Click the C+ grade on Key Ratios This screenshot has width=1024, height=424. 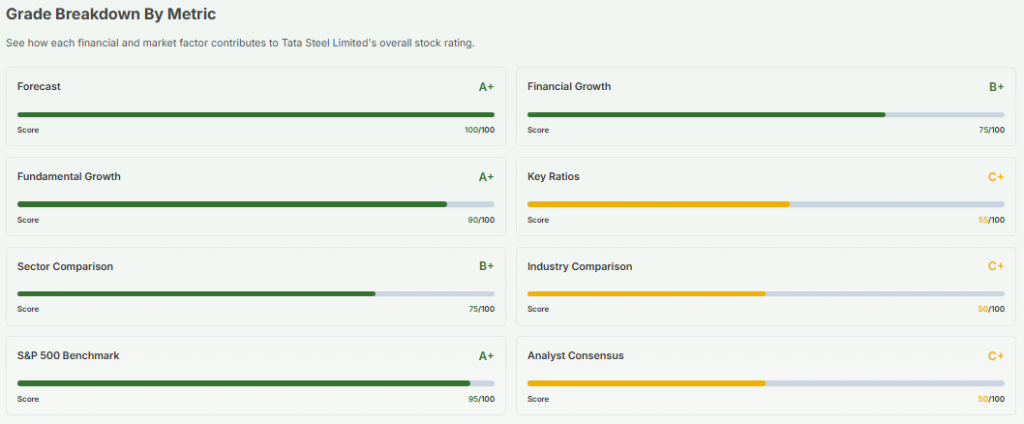click(996, 177)
